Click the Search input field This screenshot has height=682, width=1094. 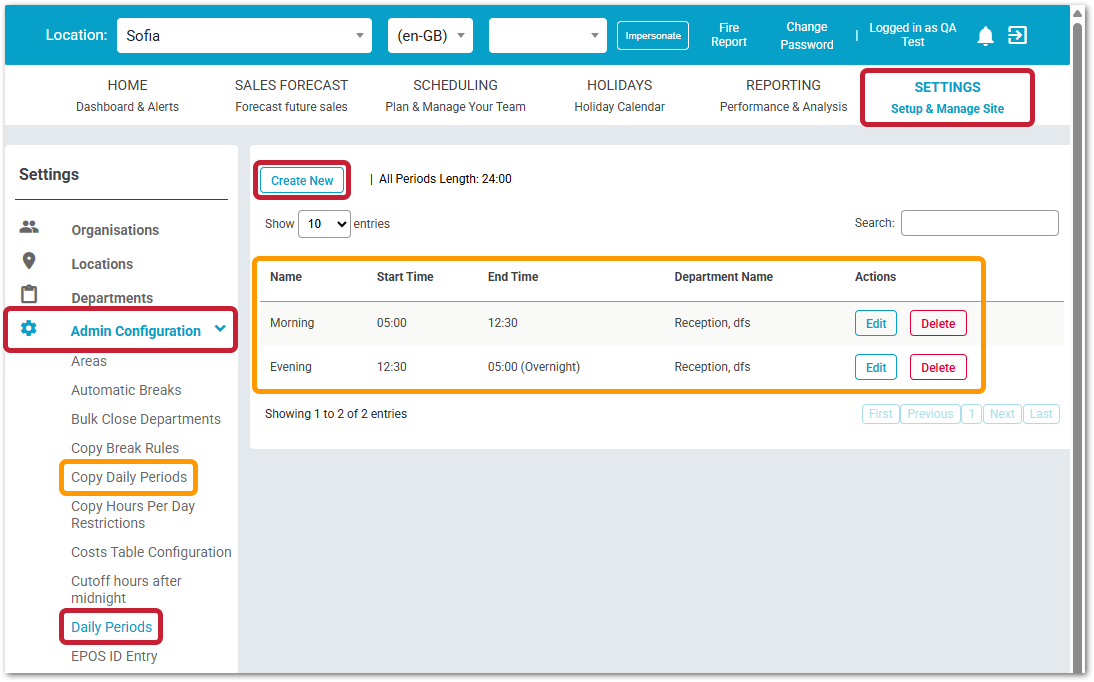[979, 223]
